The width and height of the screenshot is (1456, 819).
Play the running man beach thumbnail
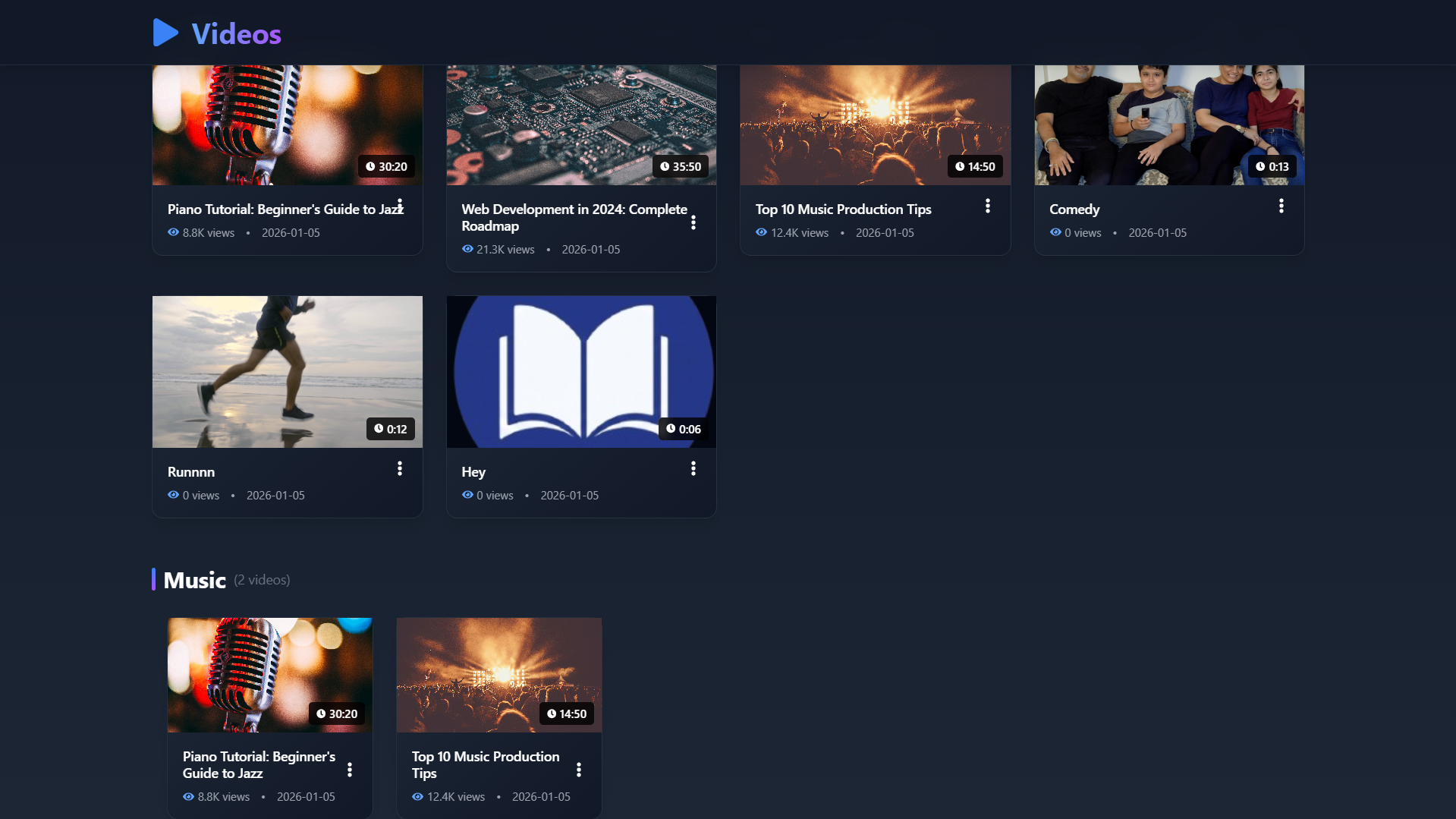pyautogui.click(x=287, y=371)
